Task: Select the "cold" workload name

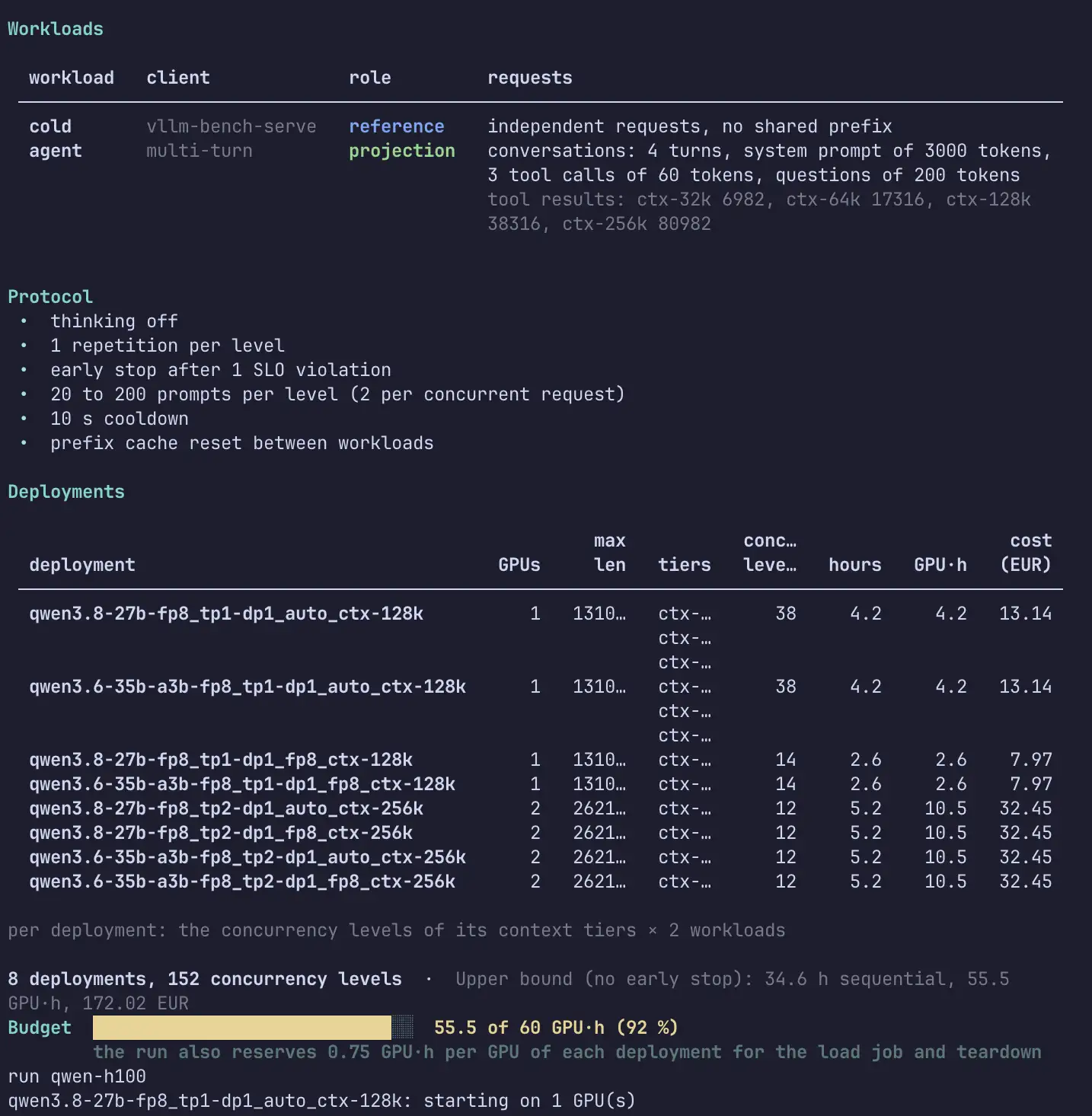Action: (x=50, y=126)
